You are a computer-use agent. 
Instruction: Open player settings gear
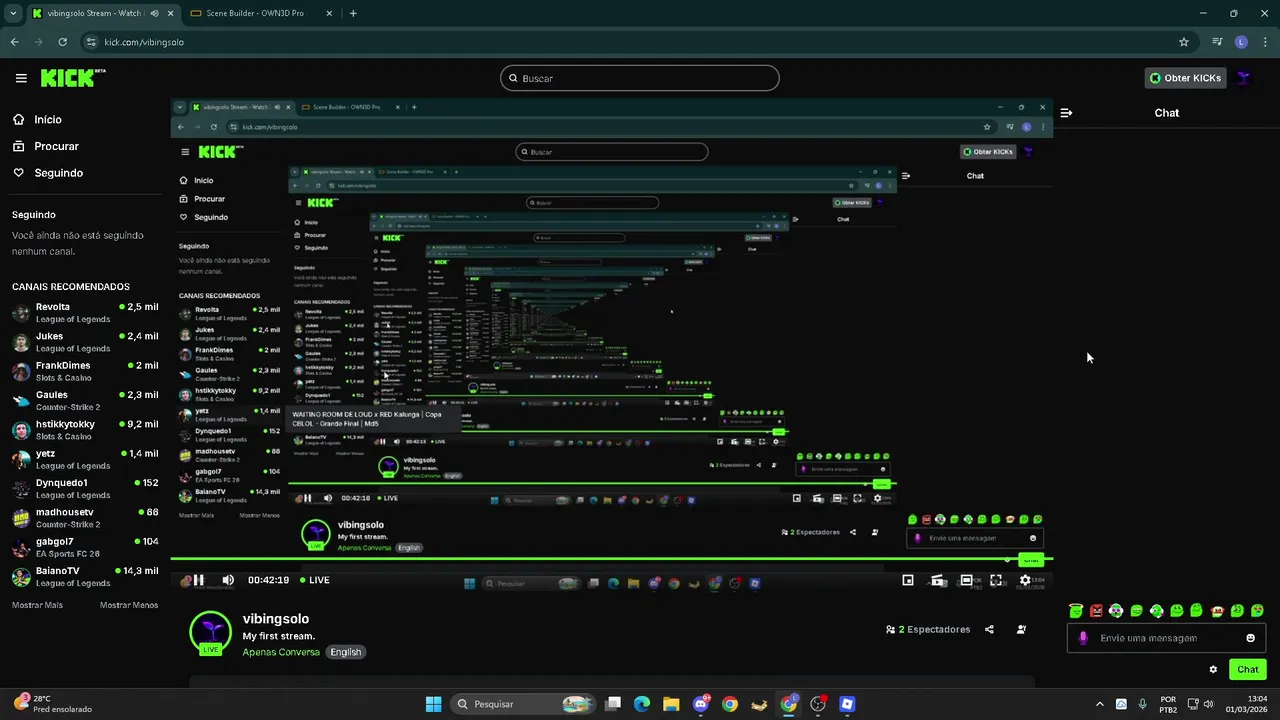[1025, 580]
